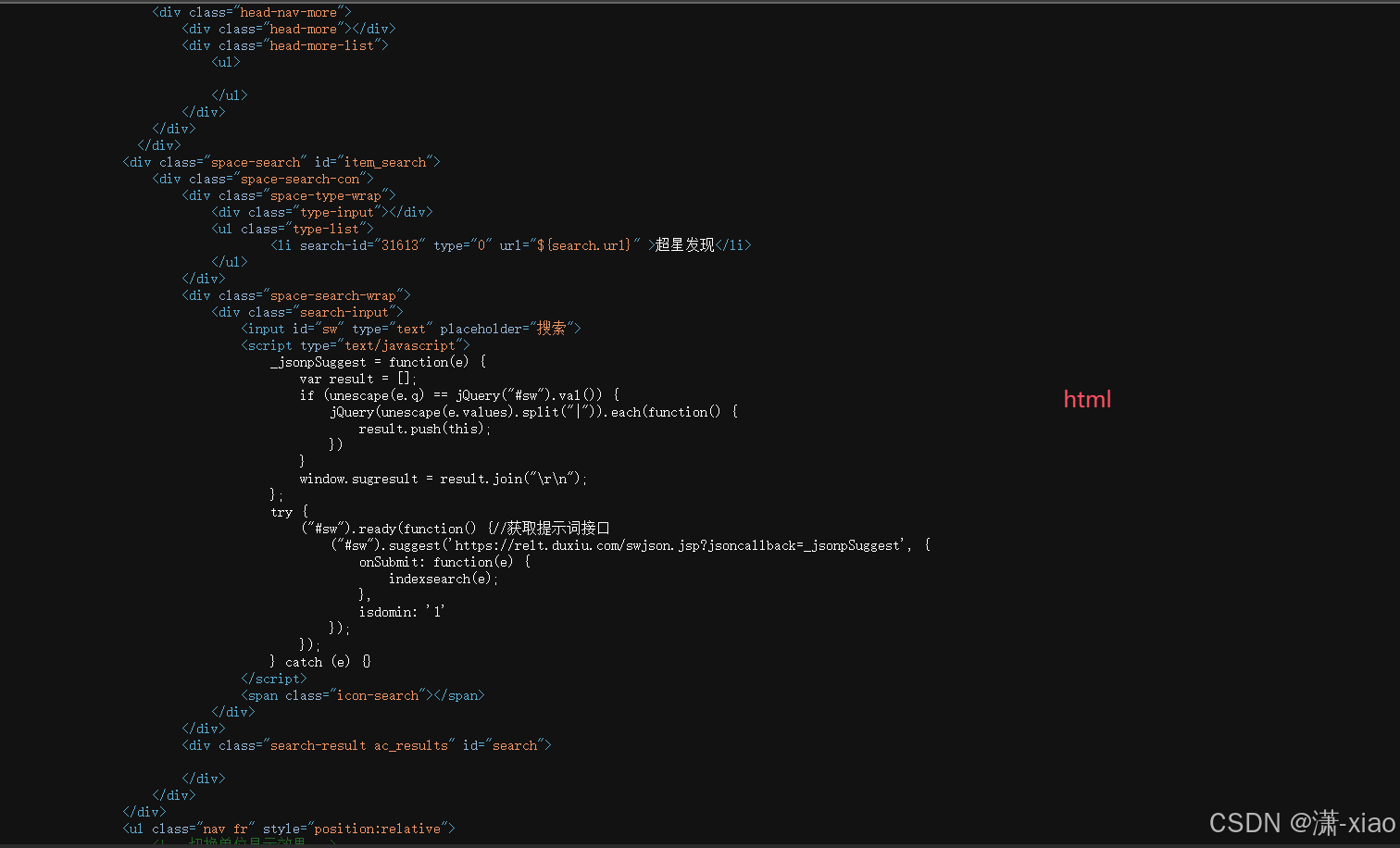Click the div class="space-search" id="item_search" line
The width and height of the screenshot is (1400, 848).
coord(281,162)
